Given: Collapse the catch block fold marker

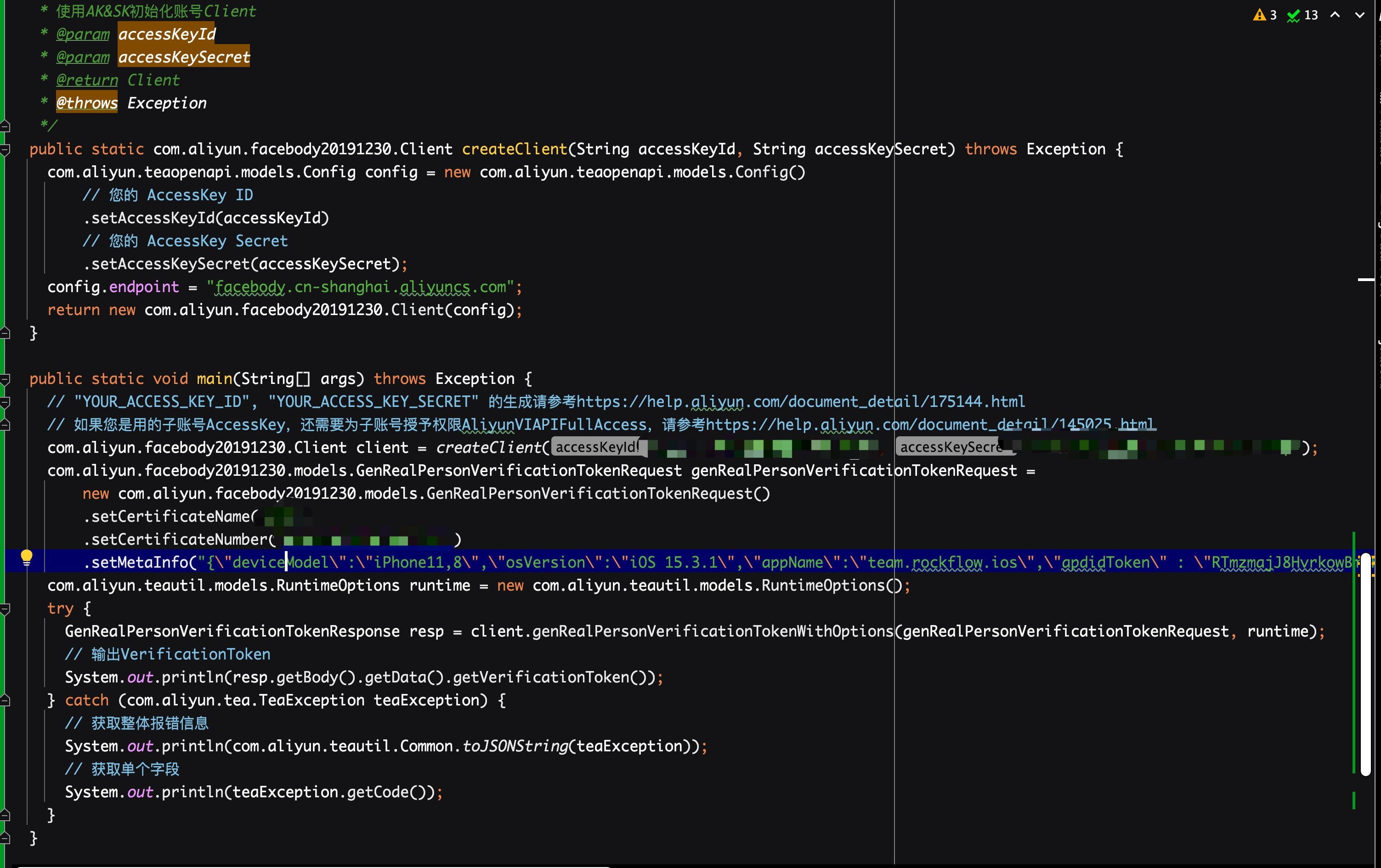Looking at the screenshot, I should click(5, 700).
